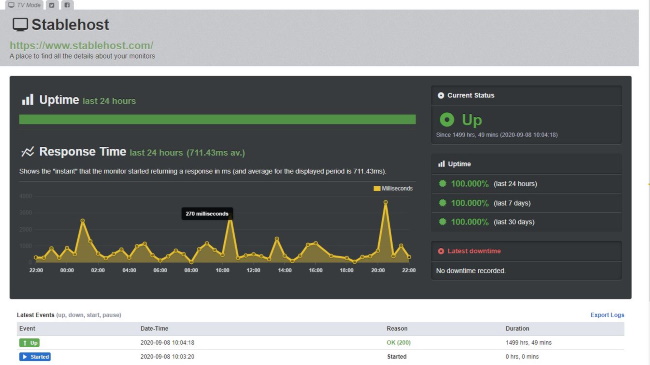Click the 100.000% last 30 days value
Screen dimensions: 650x365
tap(470, 221)
